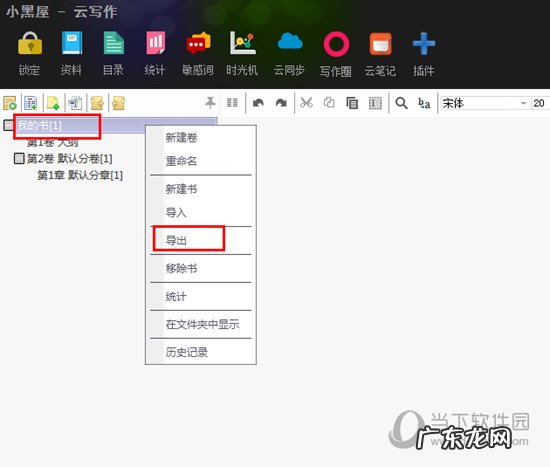Collapse the 我的书[1] tree node box
The image size is (550, 467).
coord(8,125)
